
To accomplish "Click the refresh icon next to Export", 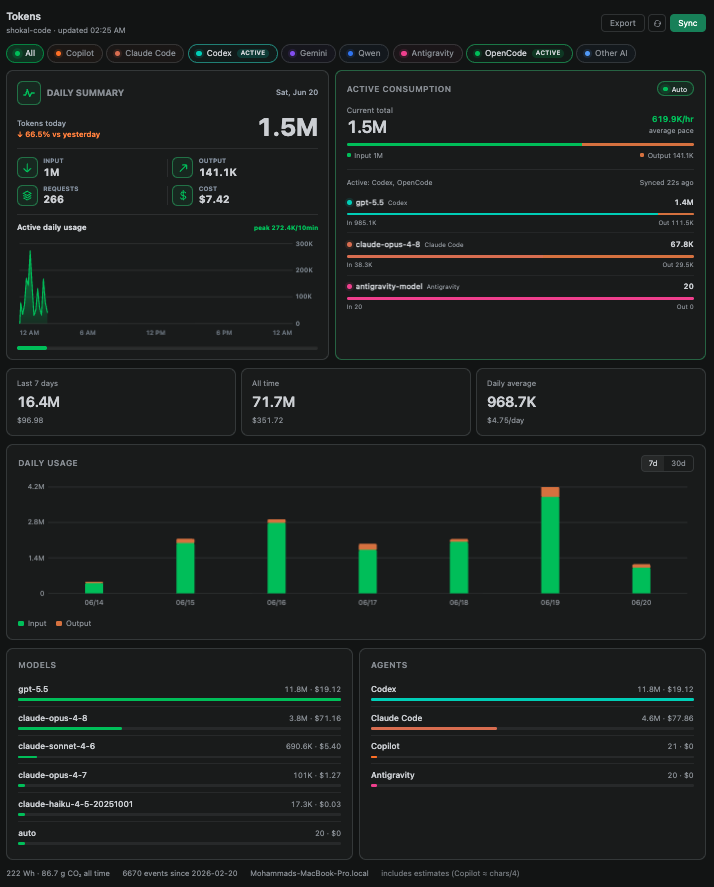I will [x=657, y=23].
